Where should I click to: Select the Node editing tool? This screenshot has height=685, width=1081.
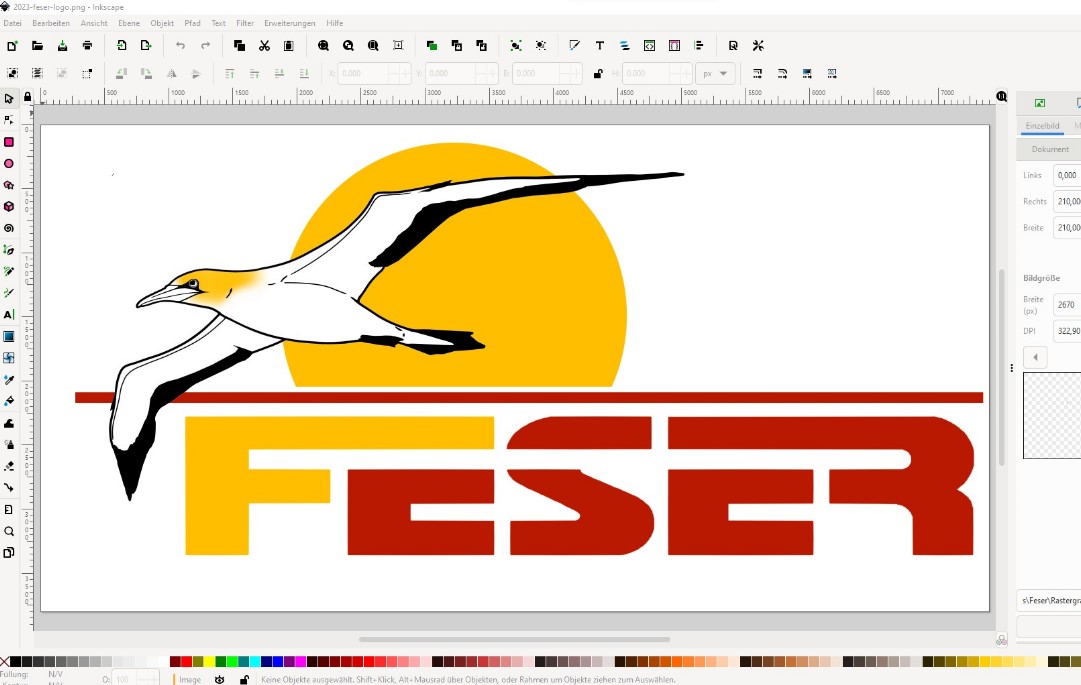[x=9, y=120]
